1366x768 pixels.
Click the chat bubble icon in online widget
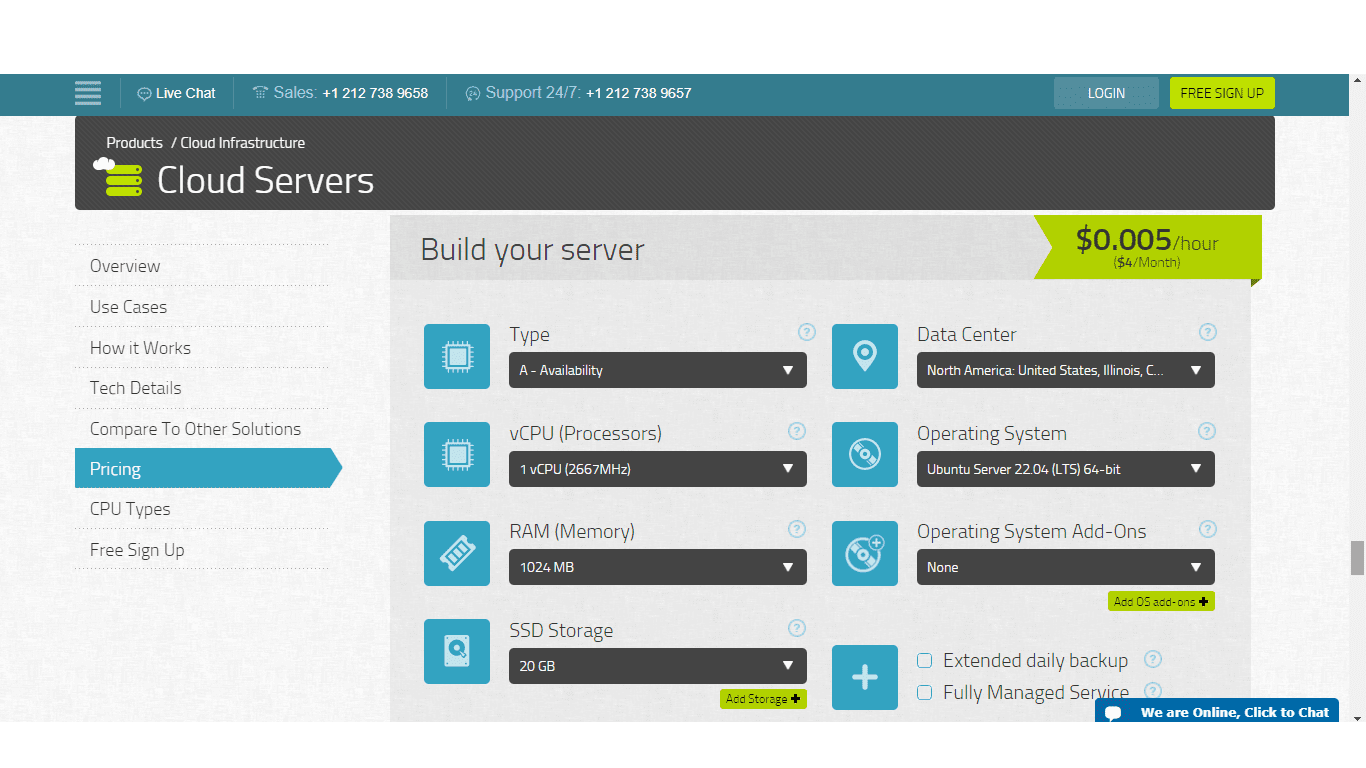point(1113,713)
